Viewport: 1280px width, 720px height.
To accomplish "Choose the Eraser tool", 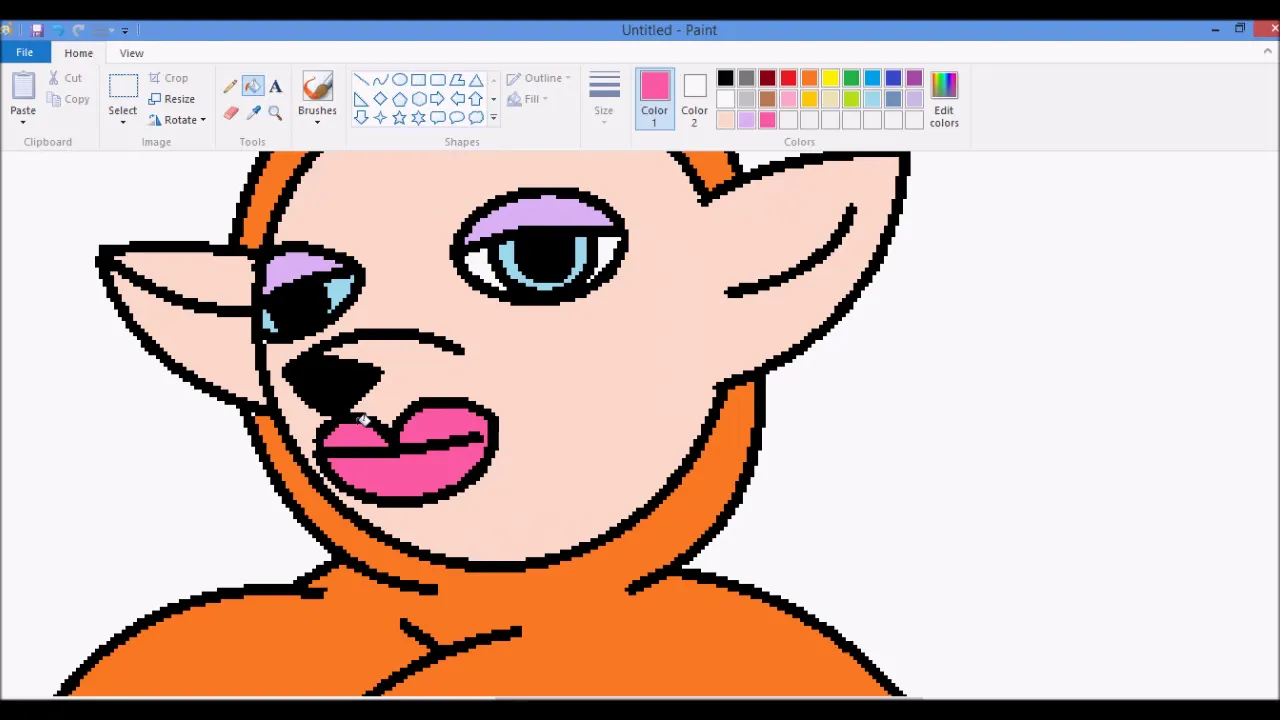I will click(229, 112).
